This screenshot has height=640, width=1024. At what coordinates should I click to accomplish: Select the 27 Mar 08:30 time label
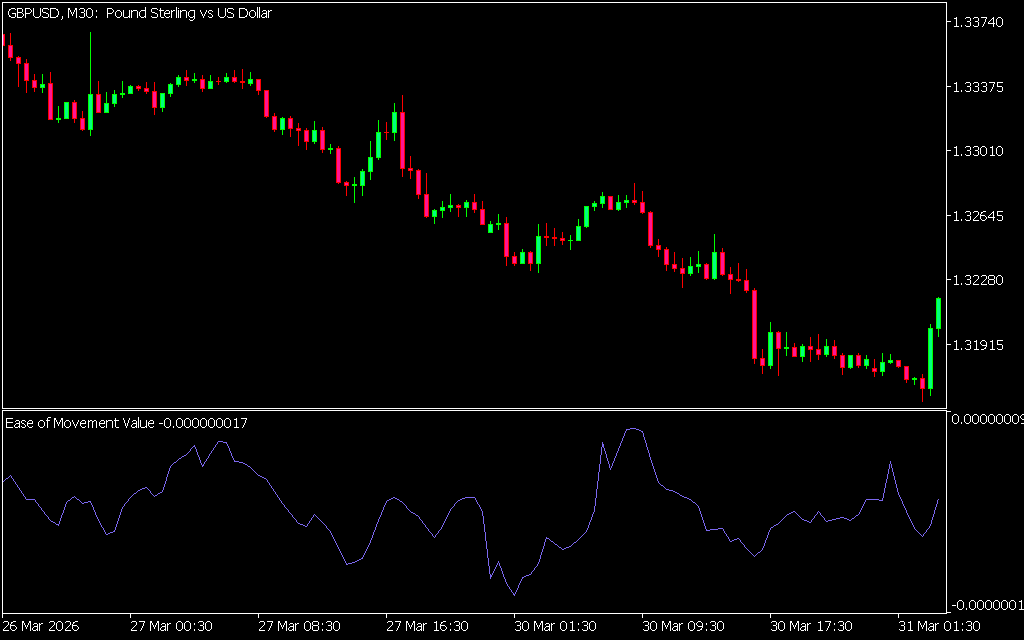(299, 627)
